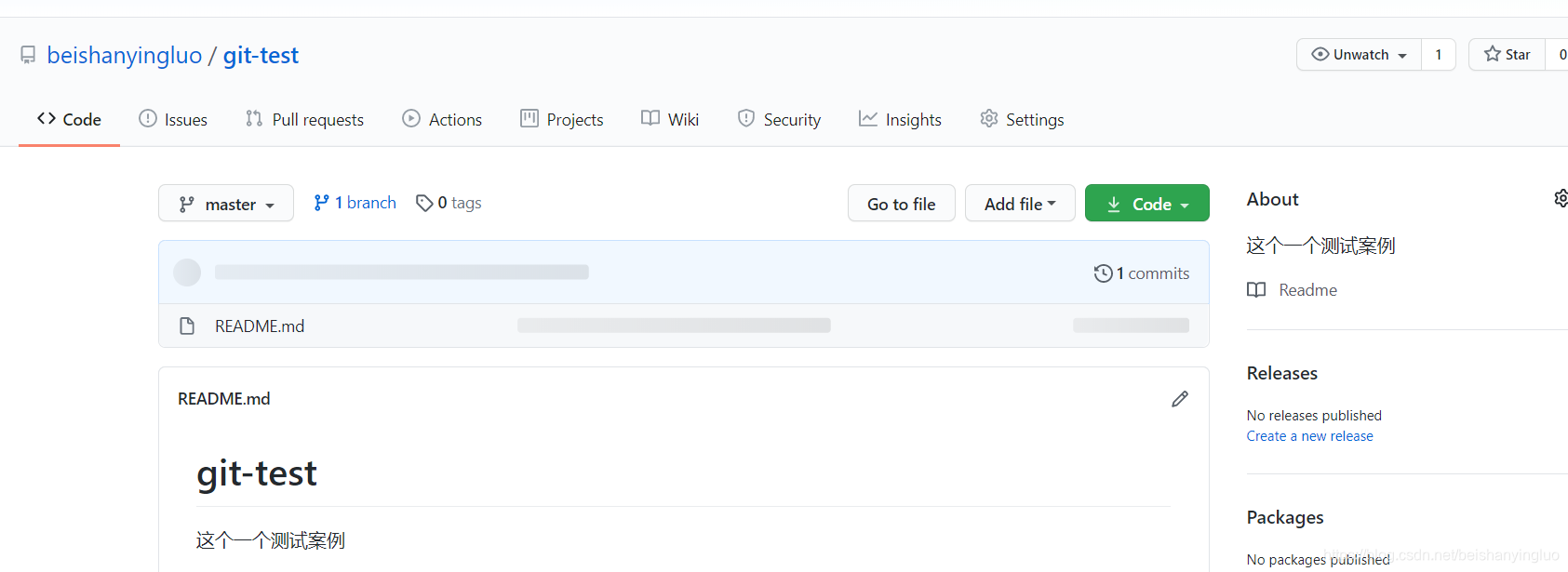Open the Security tab

(x=779, y=119)
